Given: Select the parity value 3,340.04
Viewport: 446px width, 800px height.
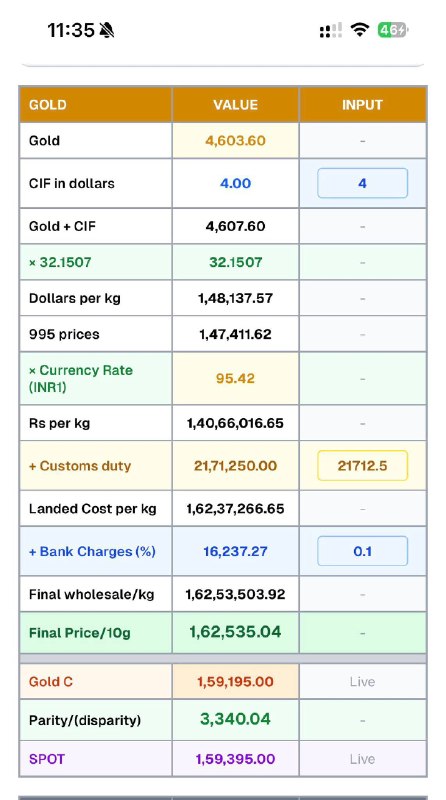Looking at the screenshot, I should point(235,719).
